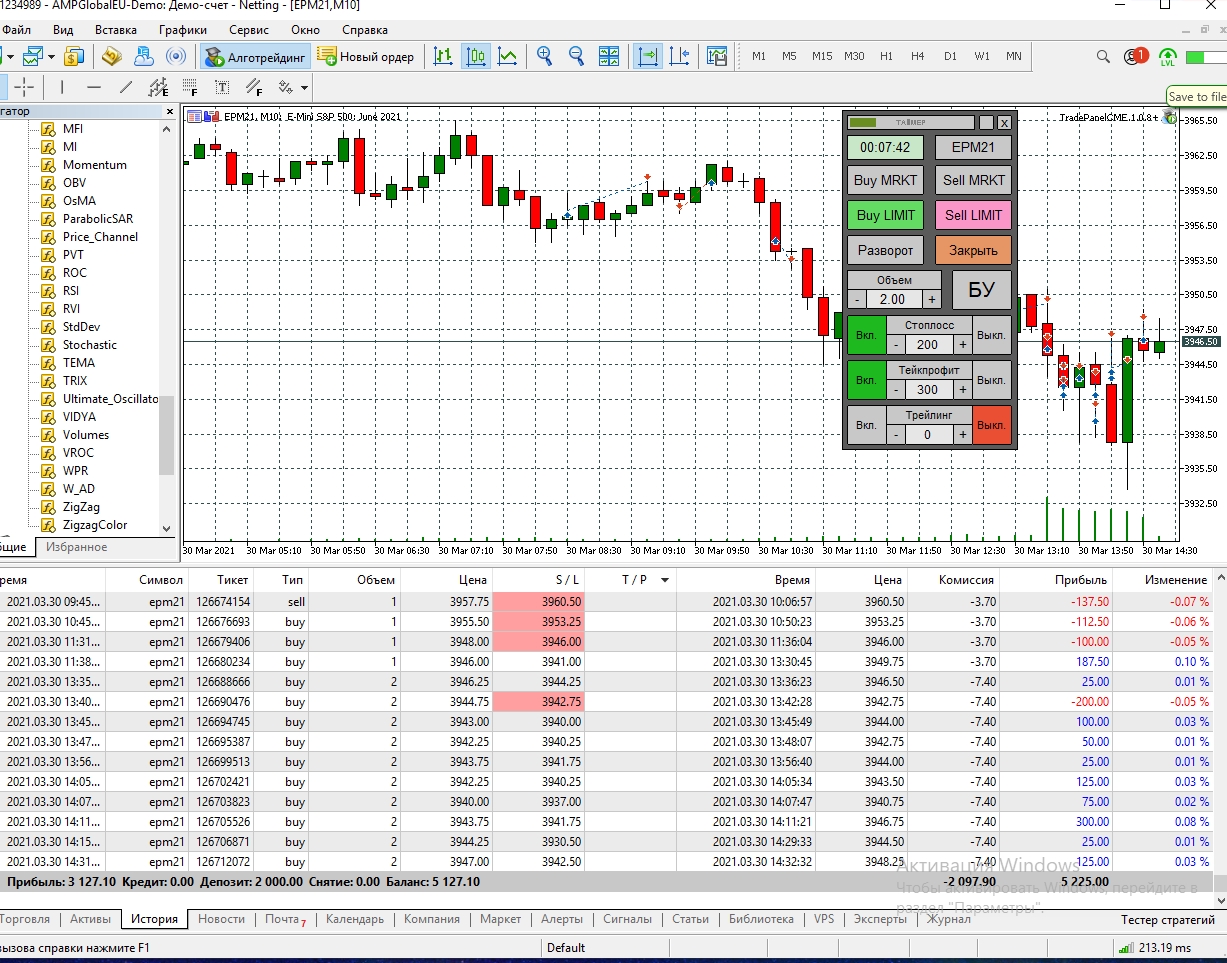
Task: Switch to the История tab
Action: [155, 919]
